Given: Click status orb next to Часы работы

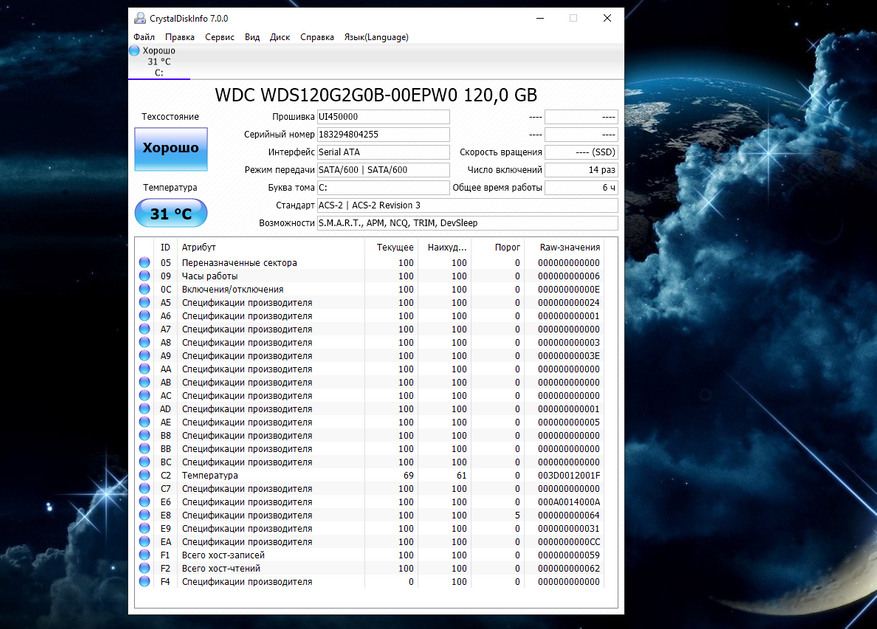Looking at the screenshot, I should tap(145, 276).
